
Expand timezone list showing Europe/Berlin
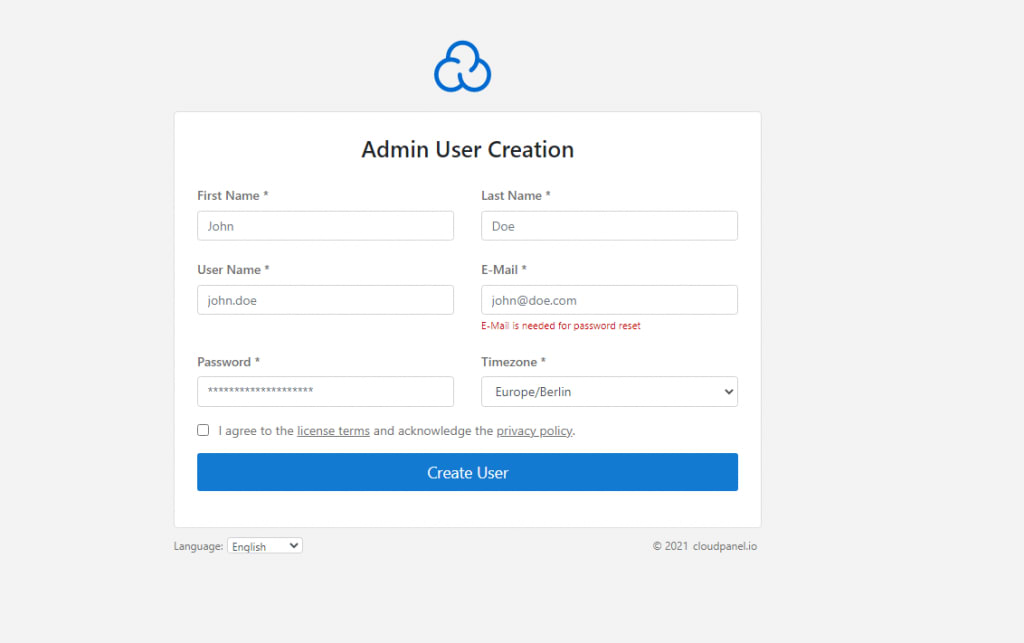pyautogui.click(x=609, y=391)
